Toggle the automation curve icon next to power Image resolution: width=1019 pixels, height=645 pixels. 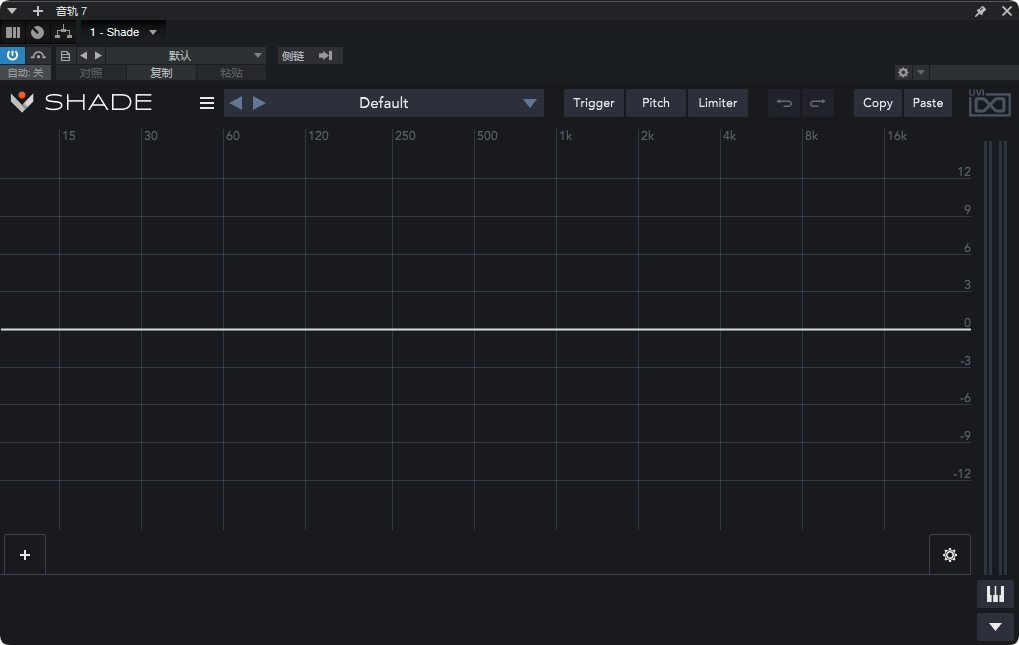[38, 55]
